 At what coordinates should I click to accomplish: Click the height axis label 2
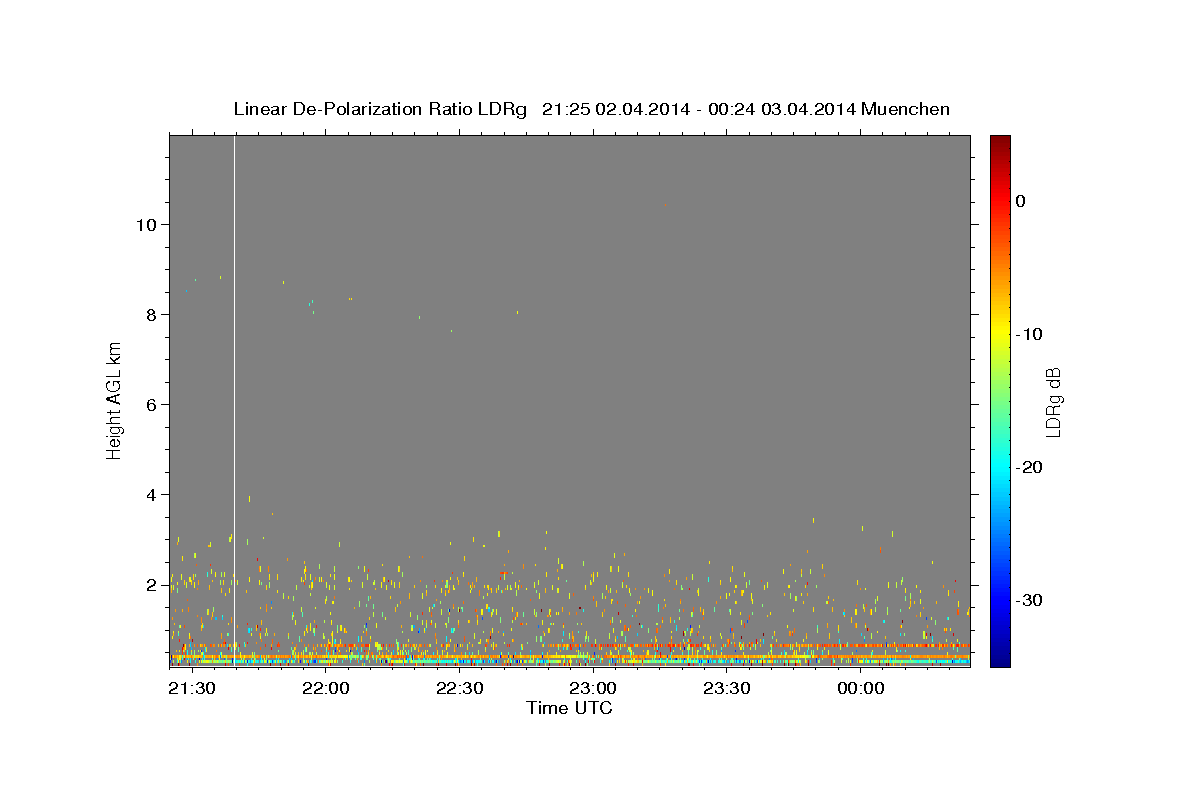[x=150, y=584]
